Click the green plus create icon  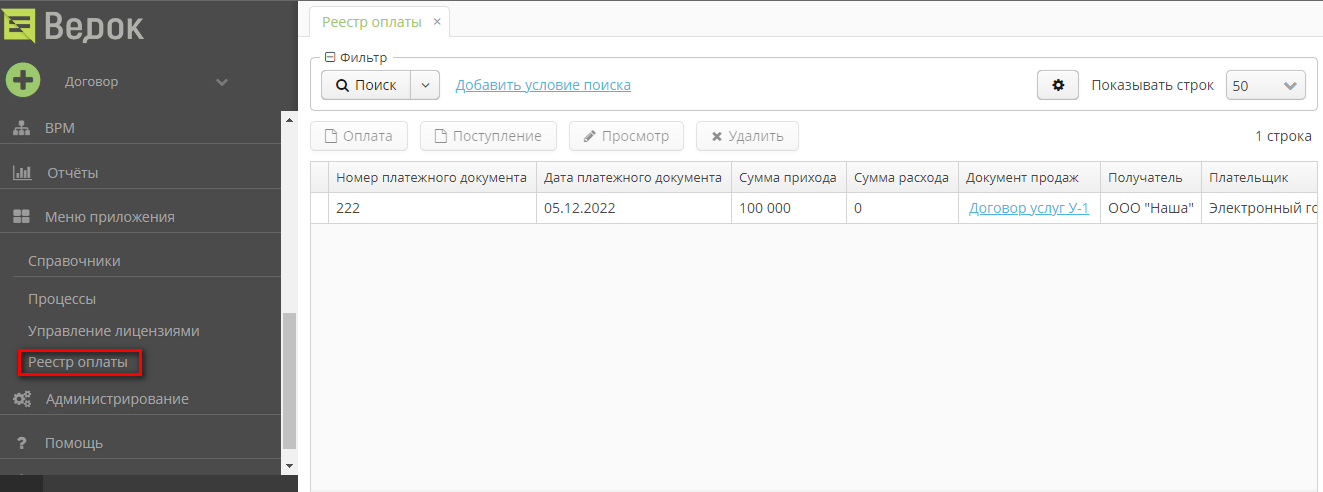23,80
